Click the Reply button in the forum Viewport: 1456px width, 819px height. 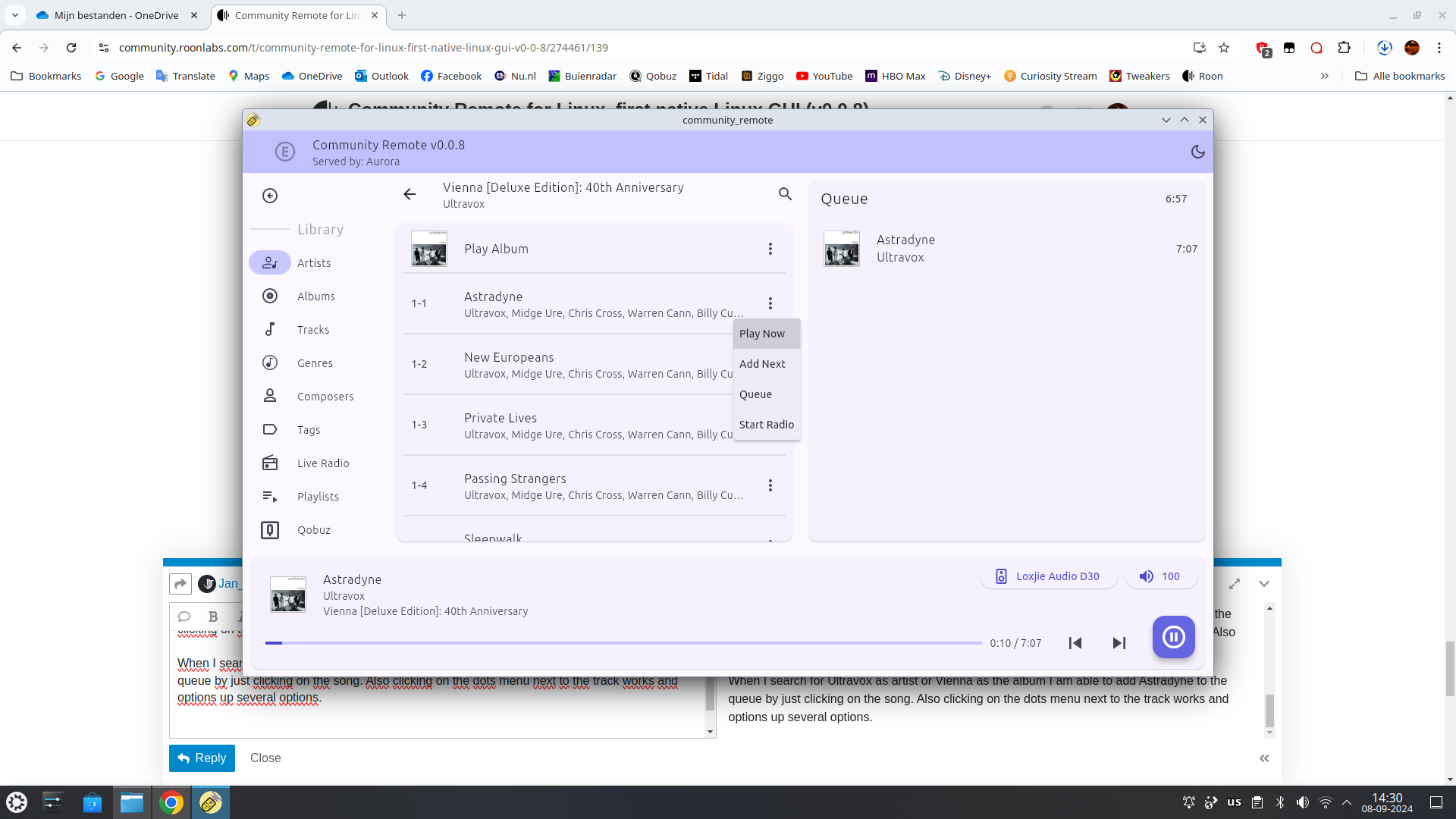202,758
